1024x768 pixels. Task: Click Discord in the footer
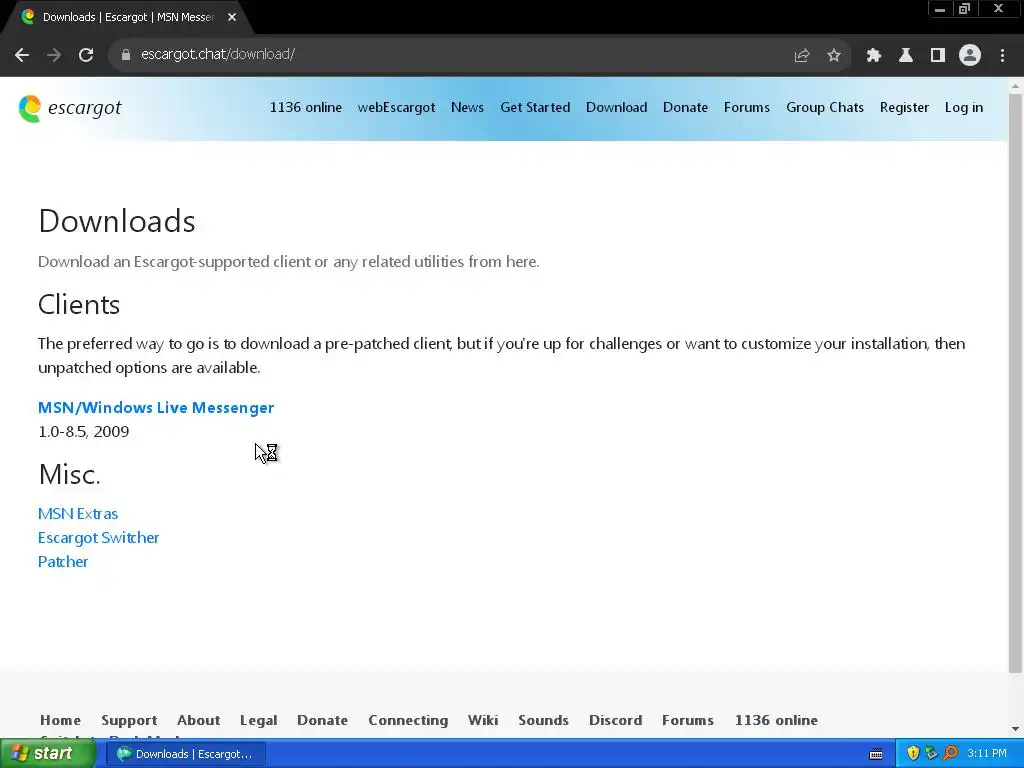[615, 720]
